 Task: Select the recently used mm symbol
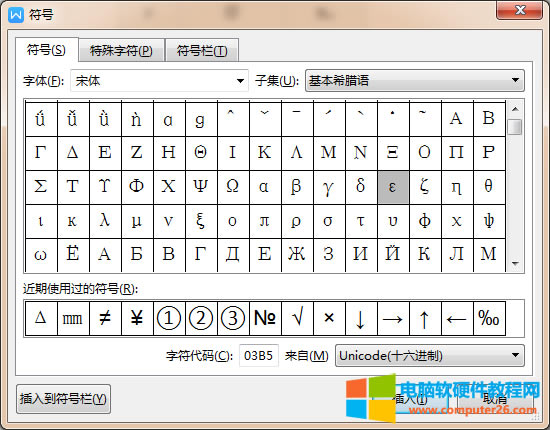pyautogui.click(x=73, y=318)
